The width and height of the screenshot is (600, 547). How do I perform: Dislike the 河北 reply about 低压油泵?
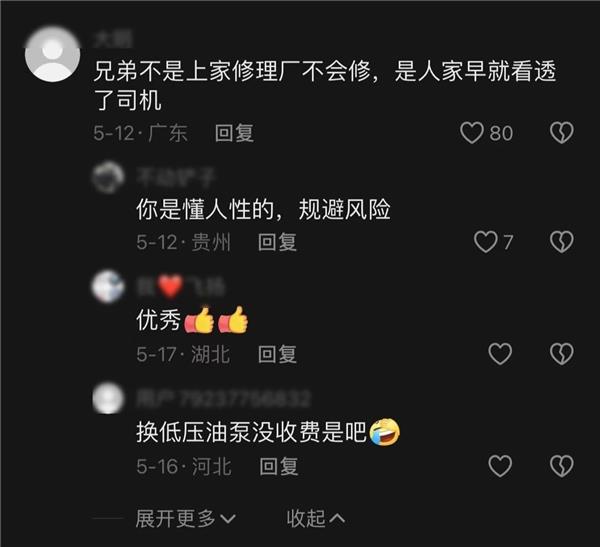point(561,466)
